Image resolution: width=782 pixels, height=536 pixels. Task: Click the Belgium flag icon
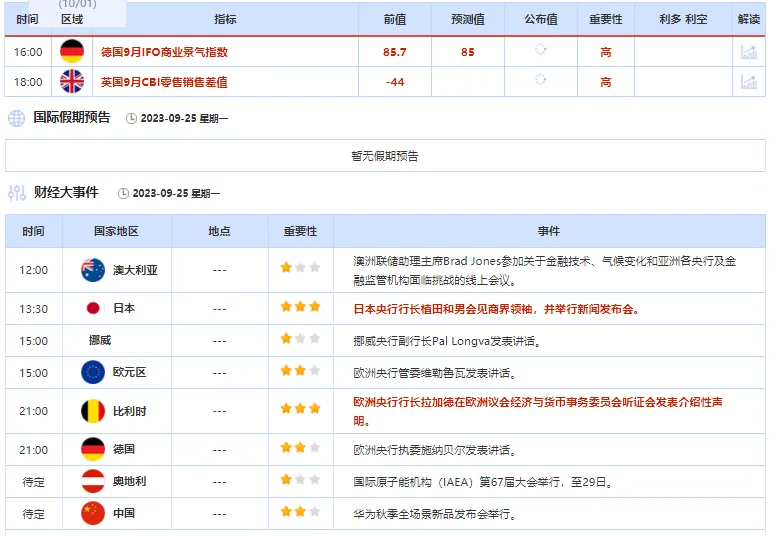pos(93,411)
